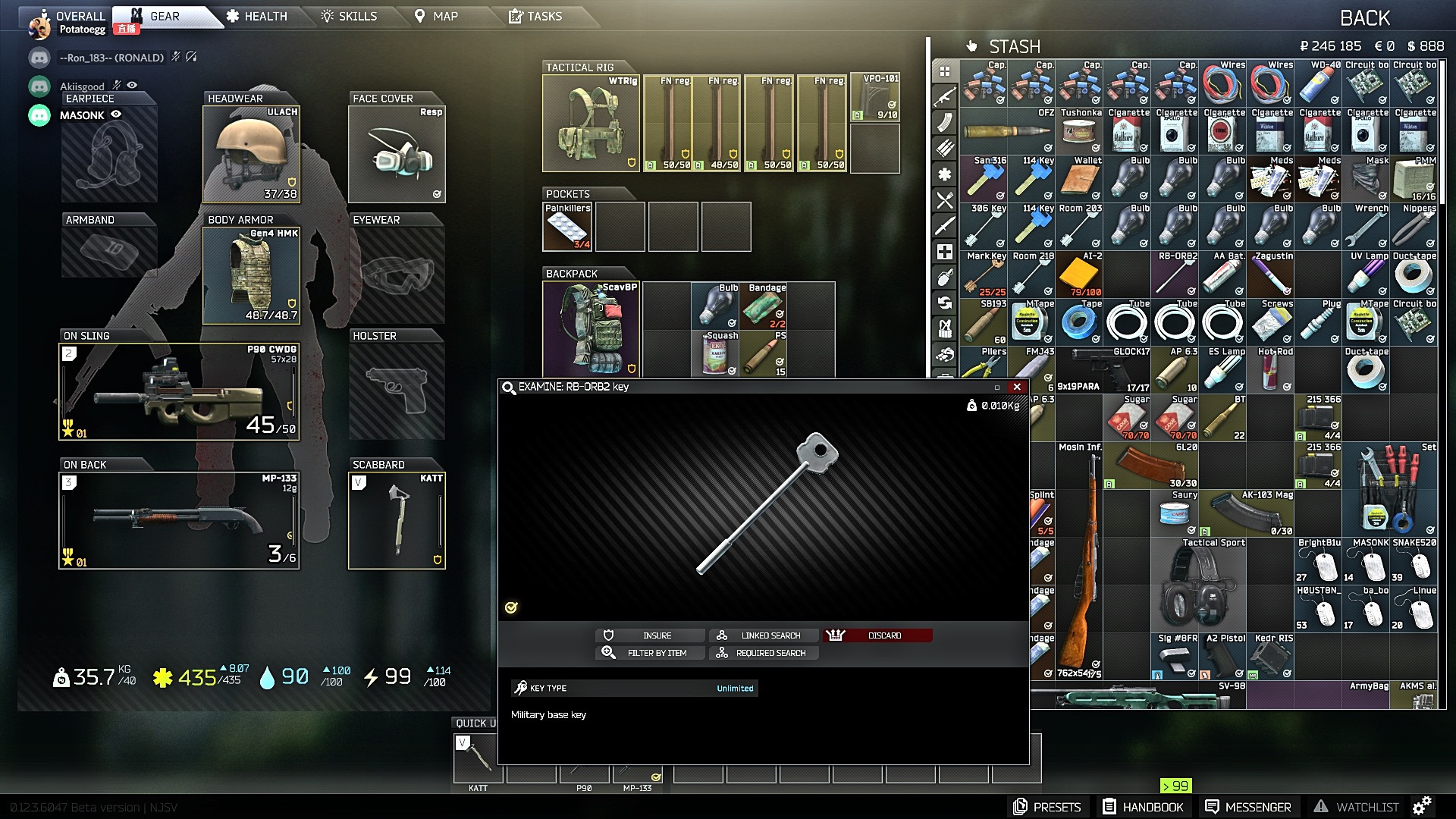Image resolution: width=1456 pixels, height=819 pixels.
Task: Select the KATT axe in scabbard
Action: (x=397, y=520)
